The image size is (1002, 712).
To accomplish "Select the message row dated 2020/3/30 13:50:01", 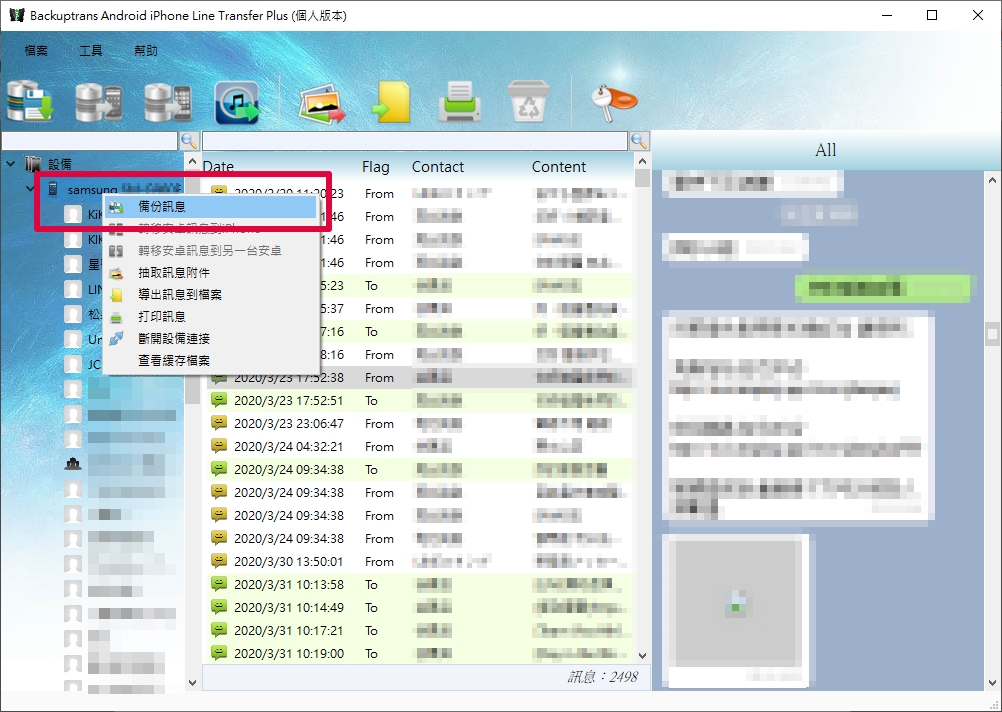I will 419,561.
